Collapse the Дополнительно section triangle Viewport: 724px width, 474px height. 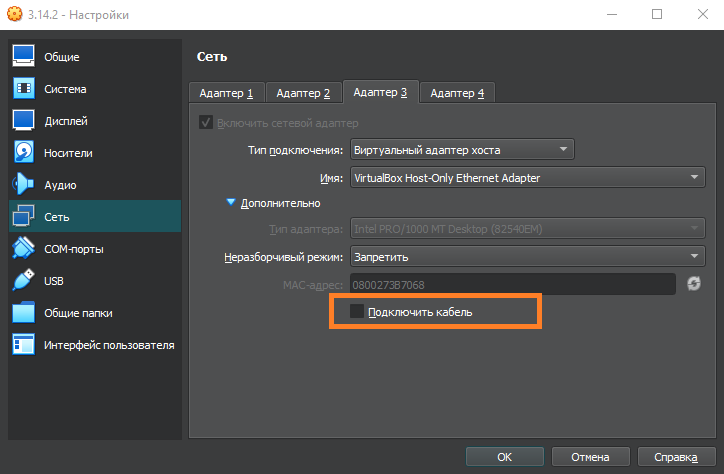pyautogui.click(x=231, y=202)
